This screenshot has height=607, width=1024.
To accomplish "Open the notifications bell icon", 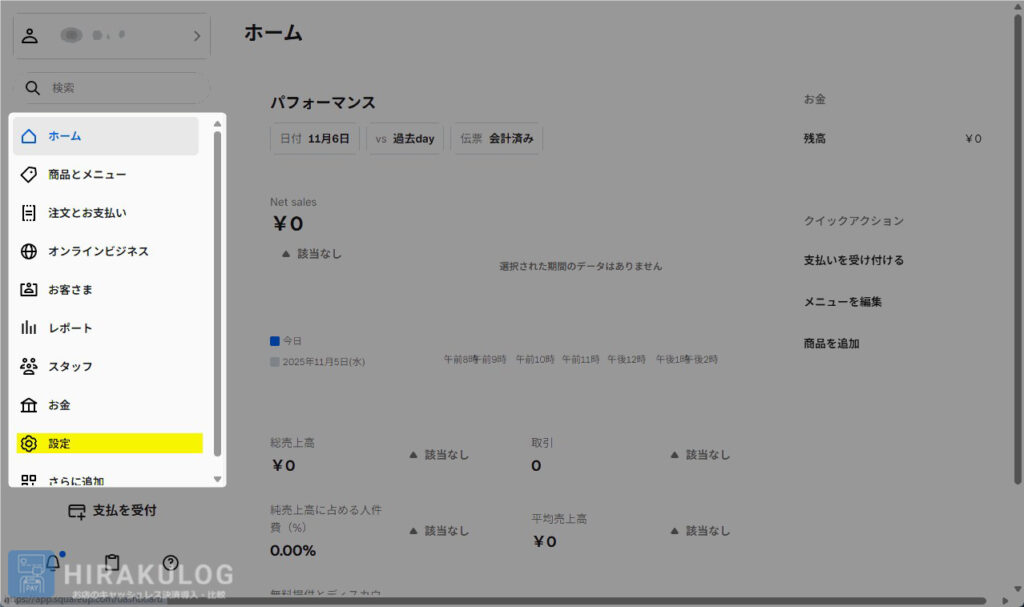I will coord(53,563).
